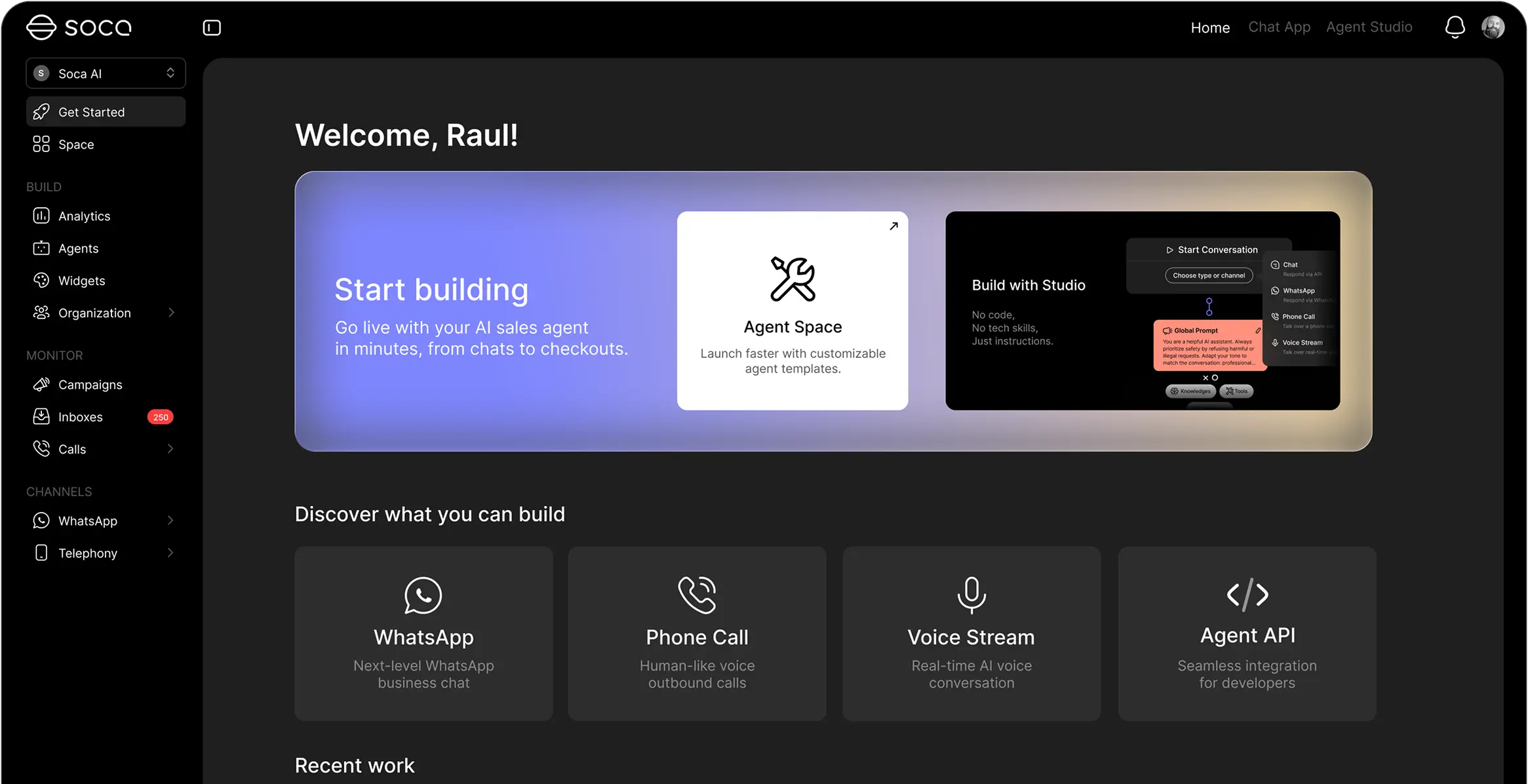This screenshot has width=1528, height=784.
Task: Select the WhatsApp card title
Action: click(x=423, y=637)
